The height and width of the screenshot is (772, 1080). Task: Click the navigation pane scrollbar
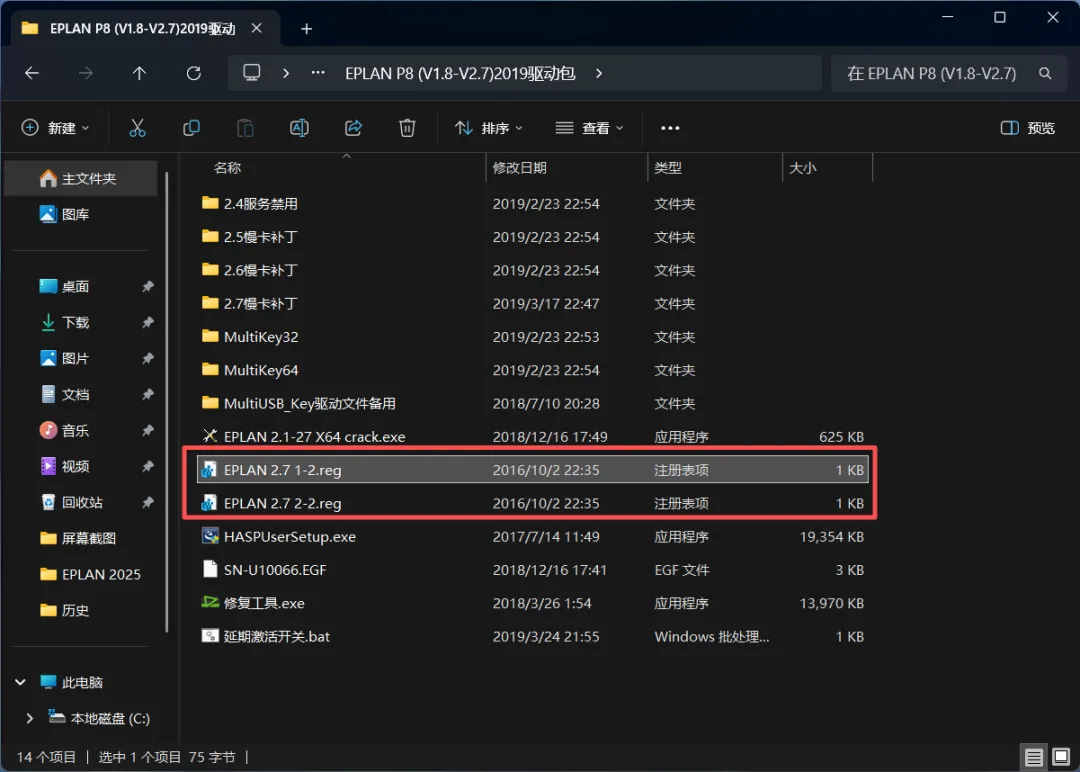(x=167, y=401)
